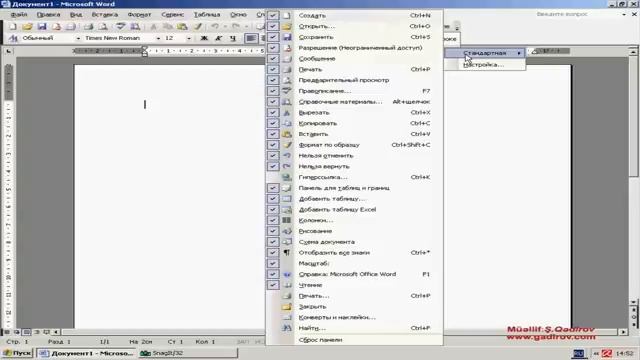This screenshot has height=360, width=640.
Task: Click the Открыть folder icon in list
Action: [x=287, y=26]
